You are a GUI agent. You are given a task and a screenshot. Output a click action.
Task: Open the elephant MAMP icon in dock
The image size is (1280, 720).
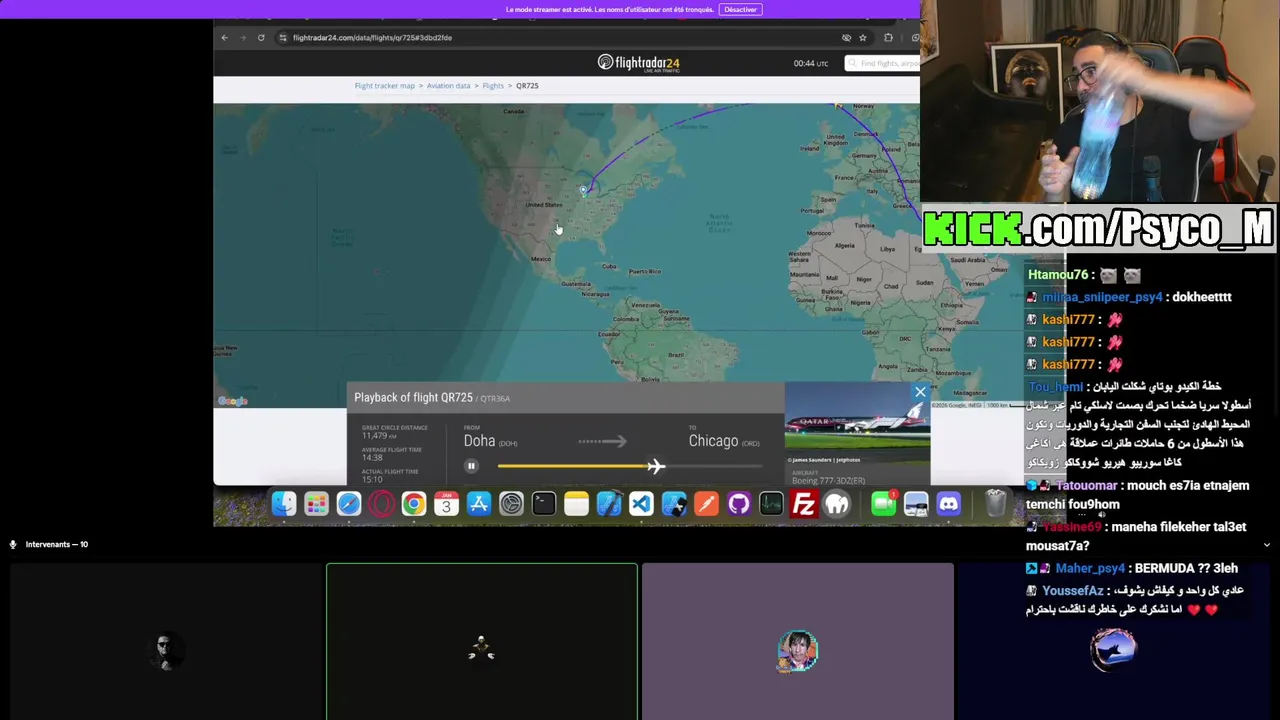click(836, 504)
